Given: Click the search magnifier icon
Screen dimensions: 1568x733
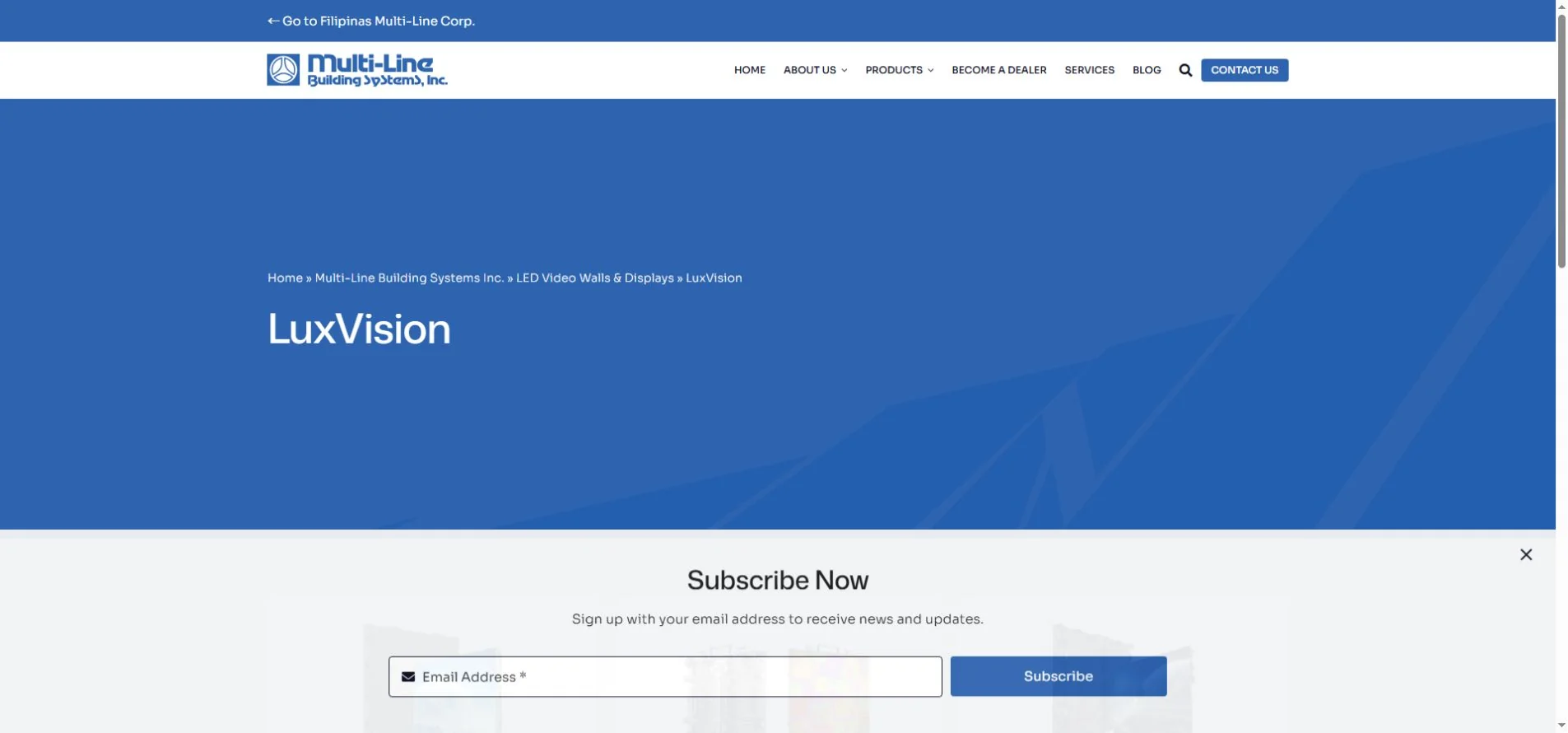Looking at the screenshot, I should pyautogui.click(x=1185, y=70).
